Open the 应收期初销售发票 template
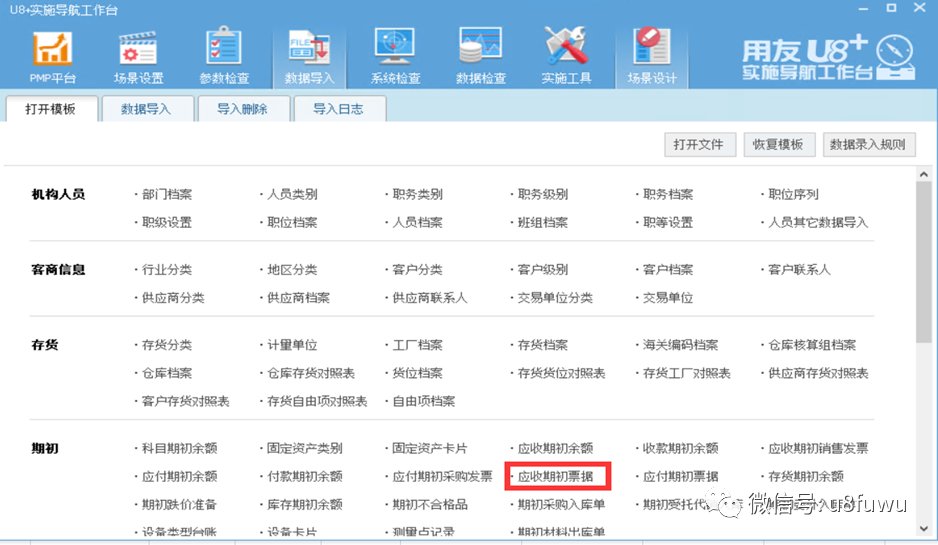This screenshot has width=938, height=545. pos(818,449)
